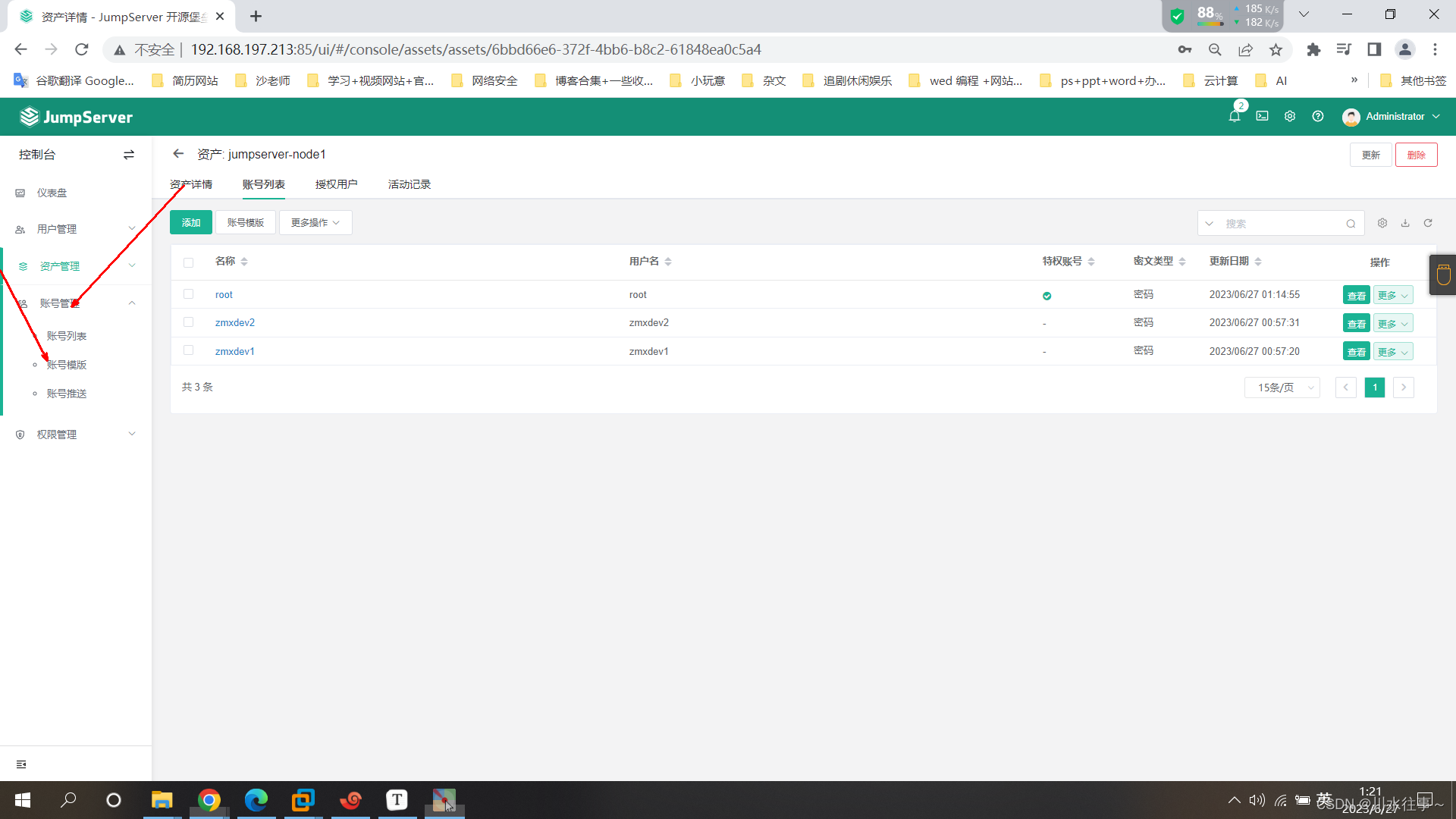Image resolution: width=1456 pixels, height=819 pixels.
Task: Click the system settings gear in header
Action: pos(1289,117)
